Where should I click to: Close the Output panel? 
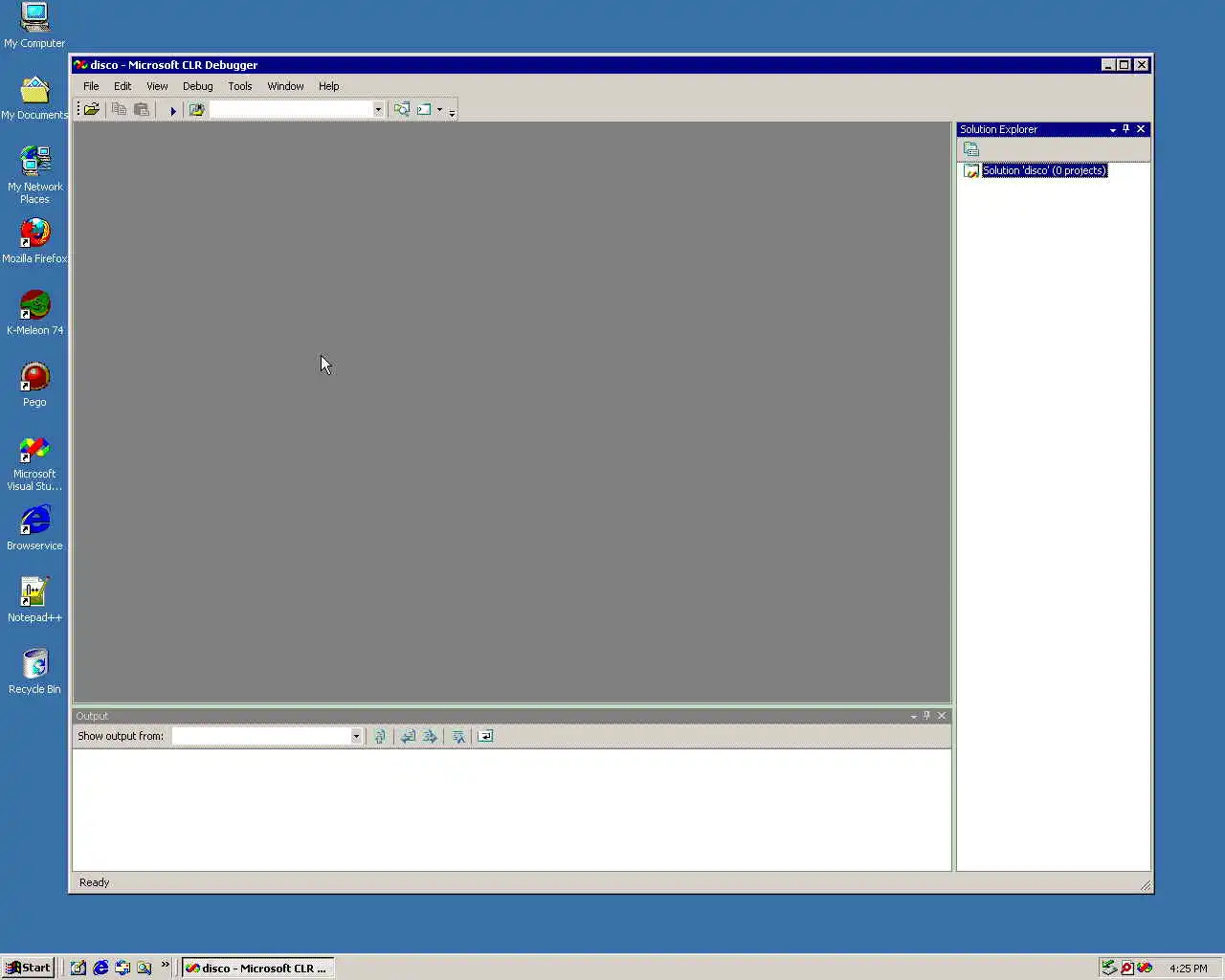click(x=942, y=716)
